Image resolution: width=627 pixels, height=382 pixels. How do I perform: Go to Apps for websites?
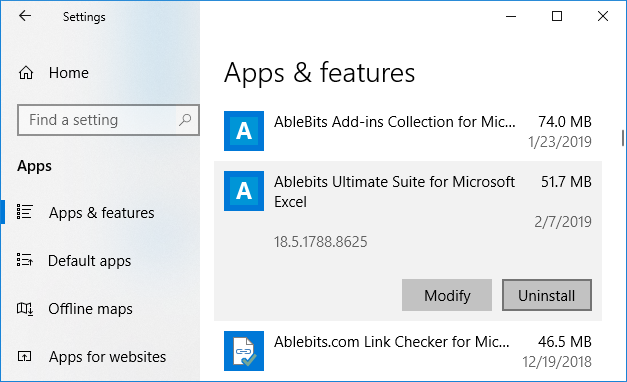[107, 357]
